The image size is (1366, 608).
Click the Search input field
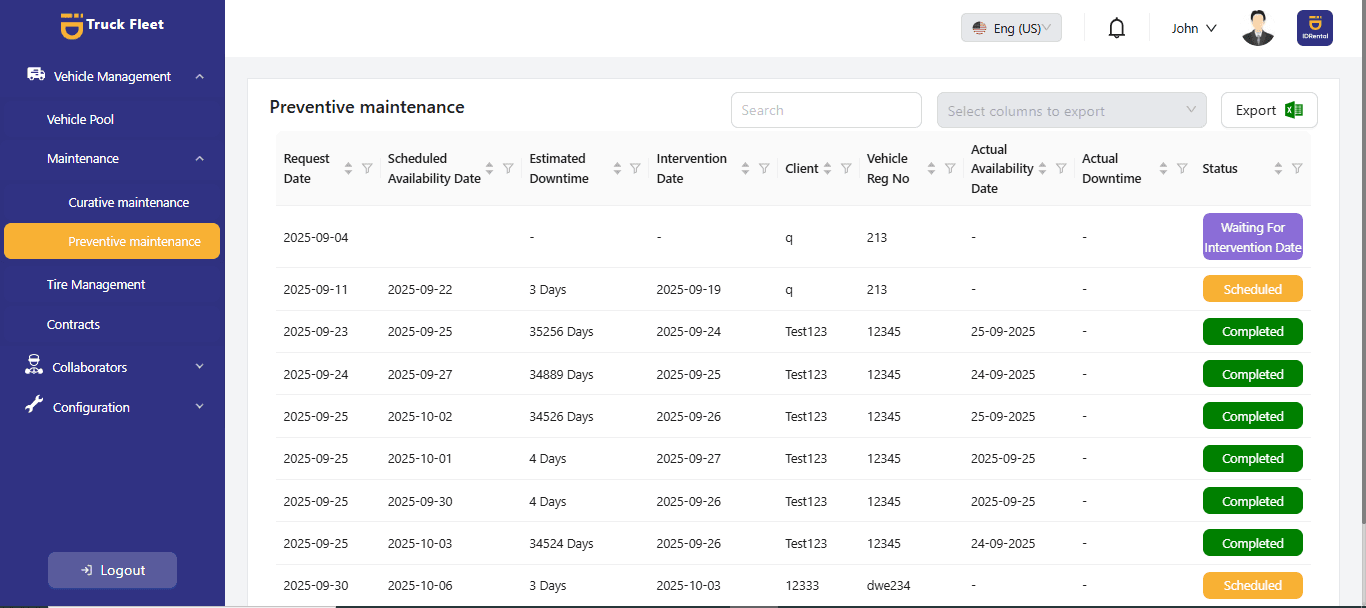(x=826, y=110)
